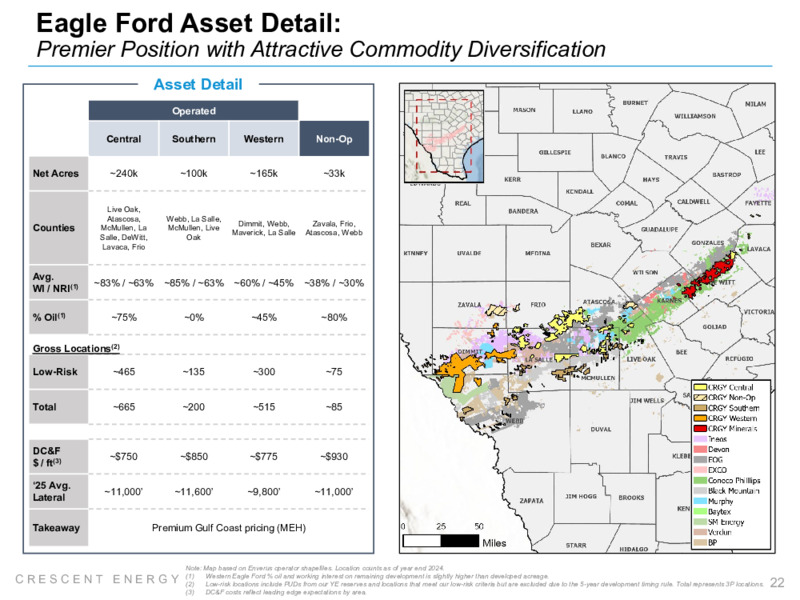Click the hatched CRGY Non-Op legend swatch
This screenshot has height=600, width=800.
[x=700, y=397]
